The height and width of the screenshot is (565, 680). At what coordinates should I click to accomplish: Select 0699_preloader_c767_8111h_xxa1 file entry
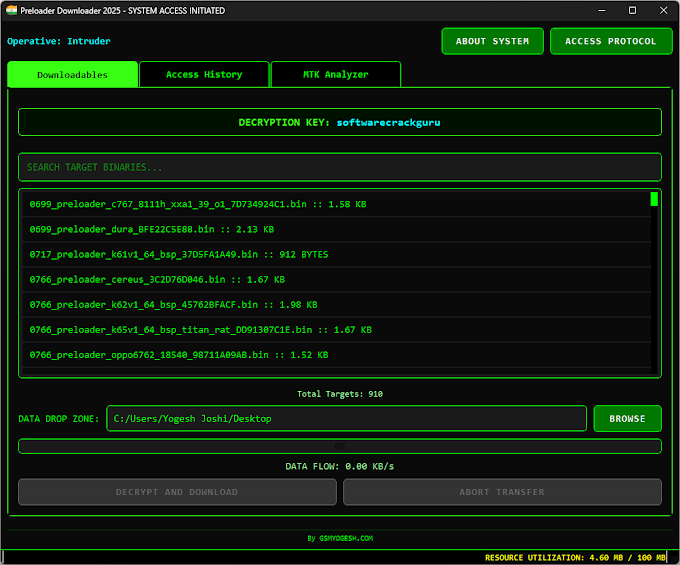(198, 204)
